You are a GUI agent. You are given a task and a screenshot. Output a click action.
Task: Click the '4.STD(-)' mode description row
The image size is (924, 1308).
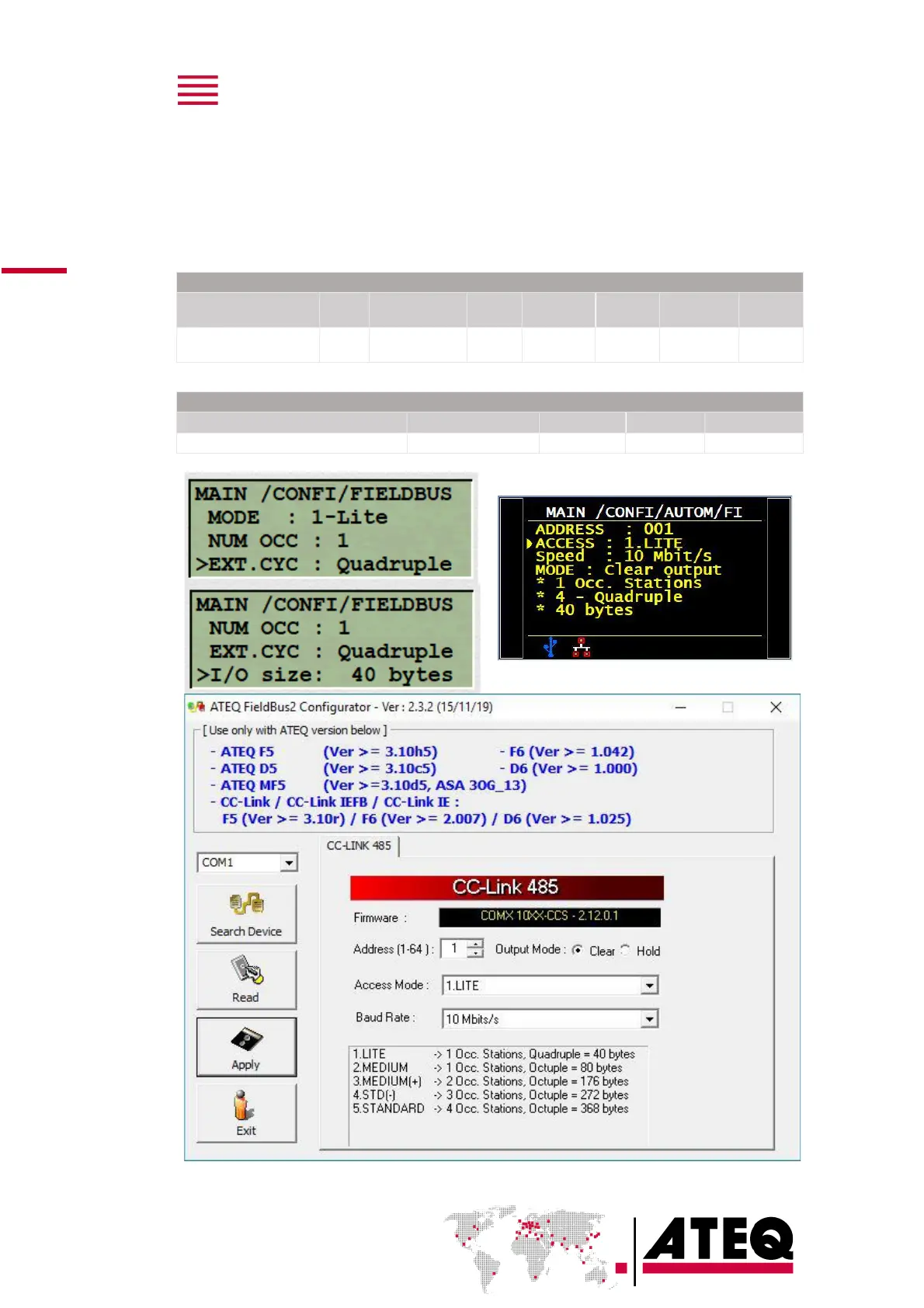pos(491,1095)
